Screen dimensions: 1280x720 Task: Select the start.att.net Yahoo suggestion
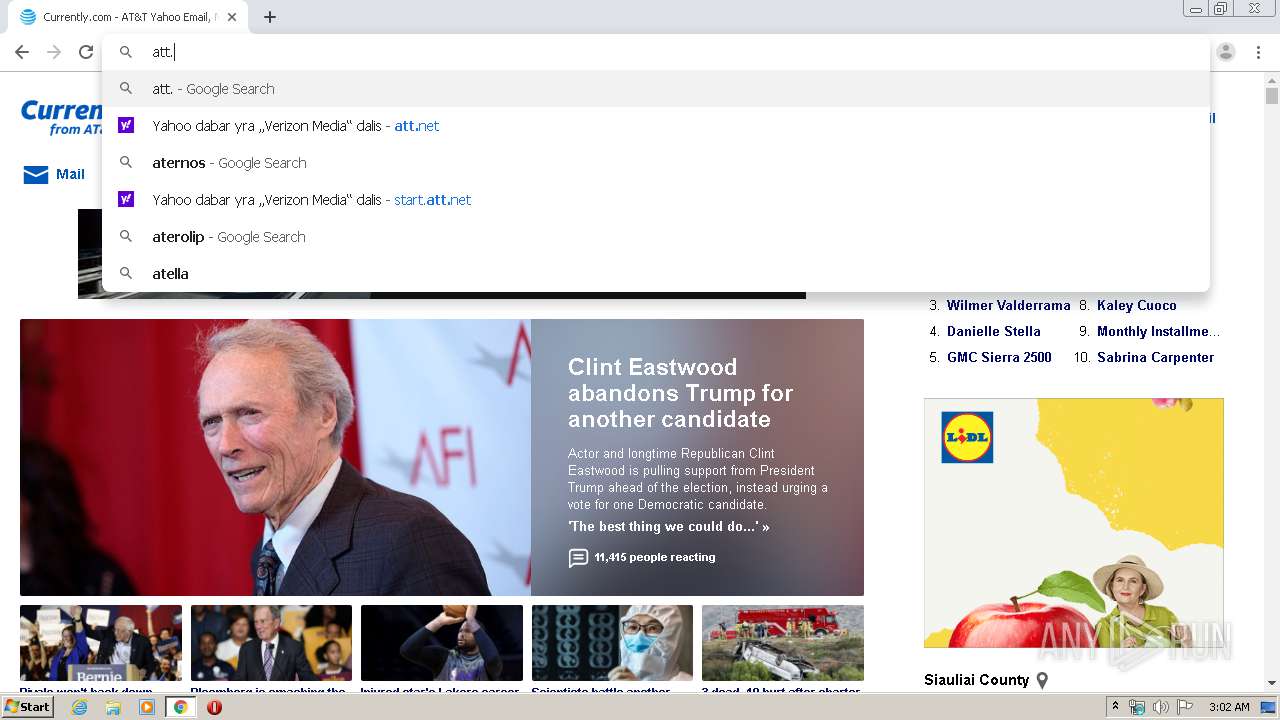click(655, 200)
